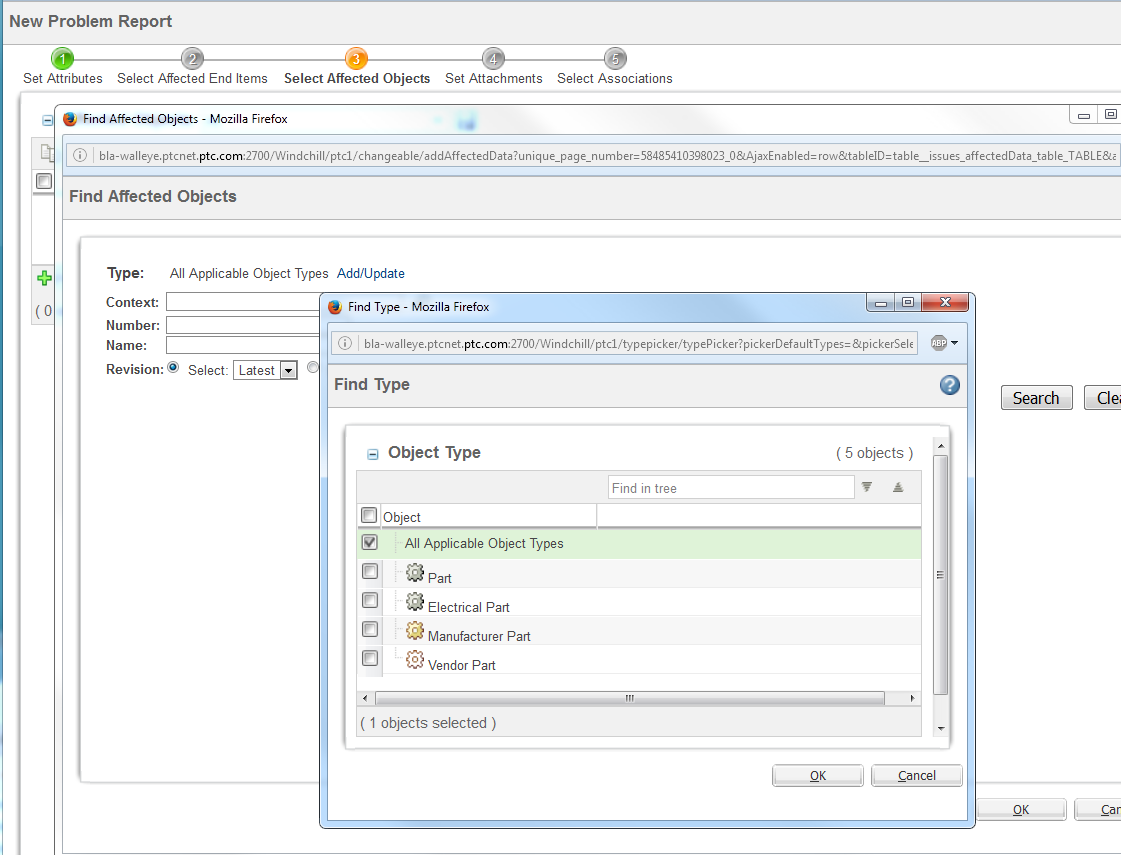
Task: Click the Part gear icon
Action: pyautogui.click(x=415, y=573)
